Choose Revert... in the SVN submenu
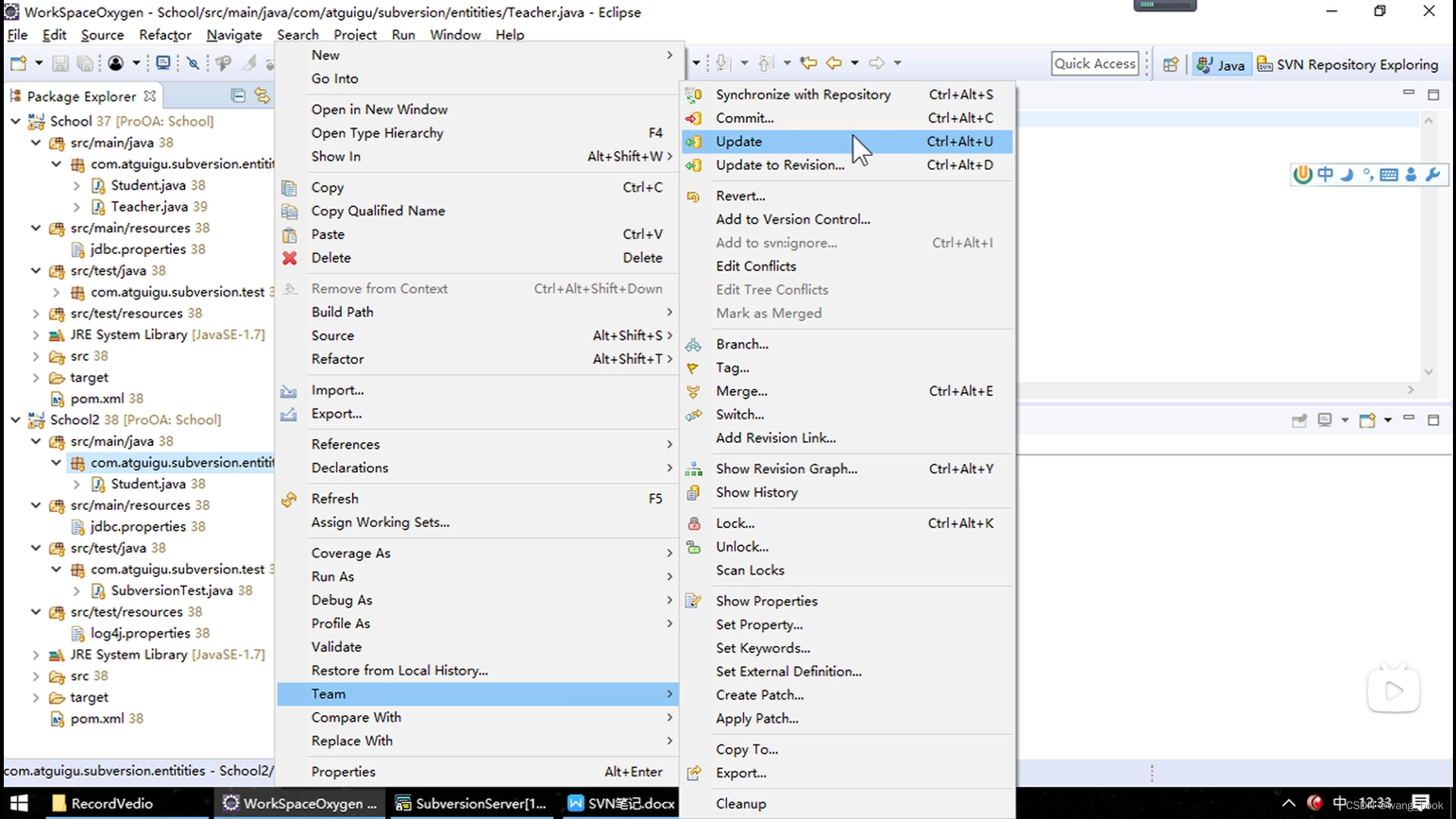 847,196
